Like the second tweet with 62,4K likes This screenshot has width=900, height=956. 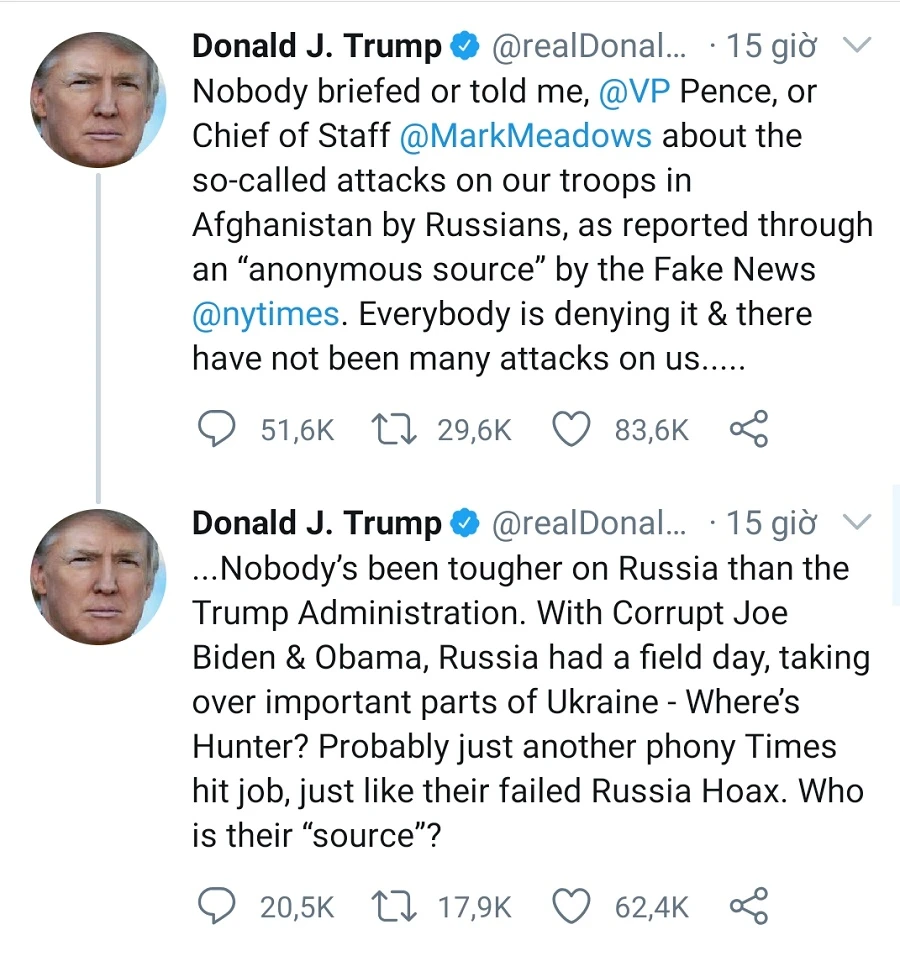[x=571, y=907]
